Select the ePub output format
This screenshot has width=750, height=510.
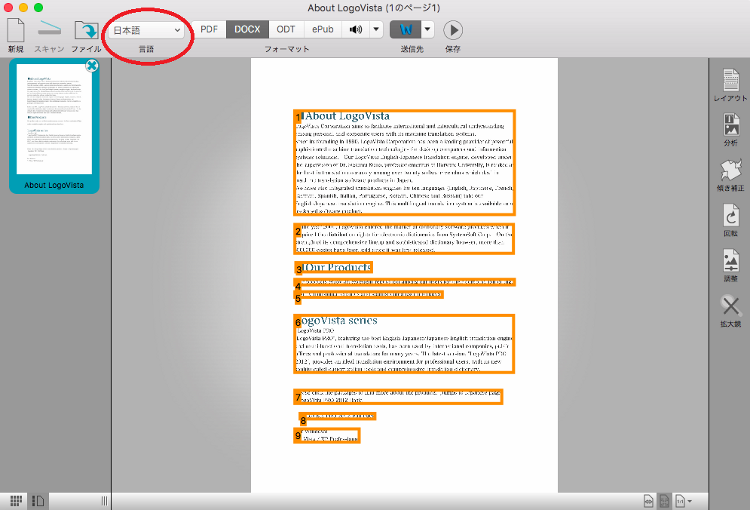coord(322,29)
